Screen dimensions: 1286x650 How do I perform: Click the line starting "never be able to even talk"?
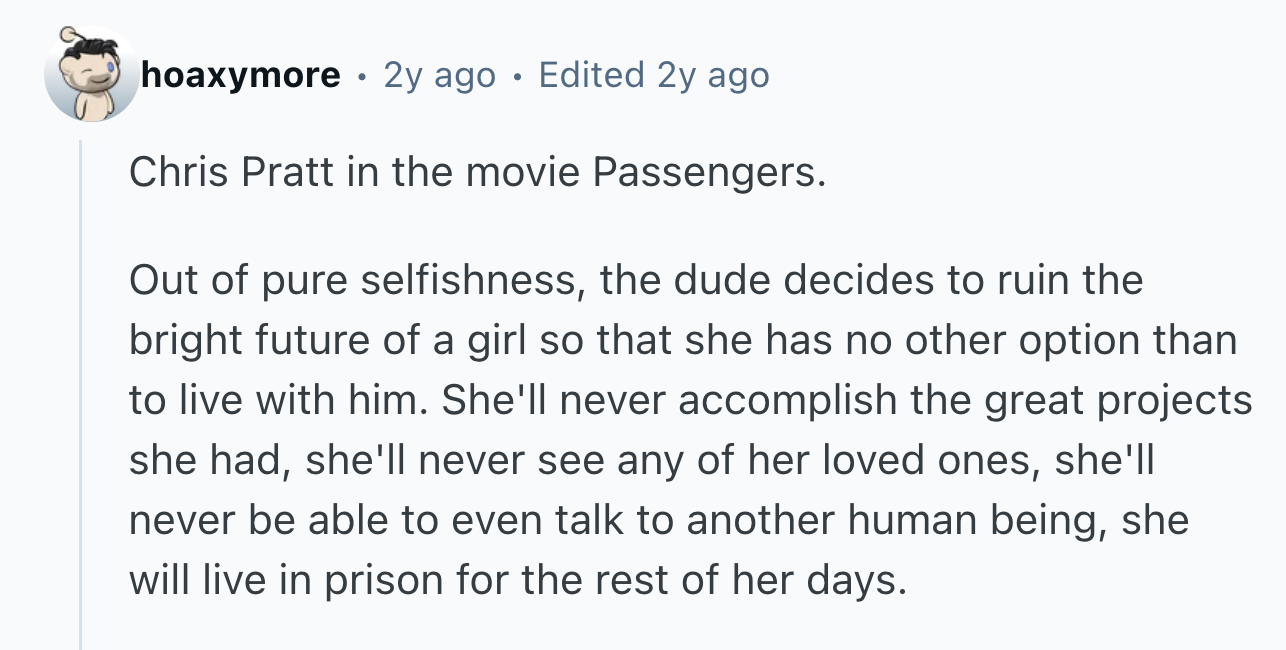pyautogui.click(x=659, y=521)
